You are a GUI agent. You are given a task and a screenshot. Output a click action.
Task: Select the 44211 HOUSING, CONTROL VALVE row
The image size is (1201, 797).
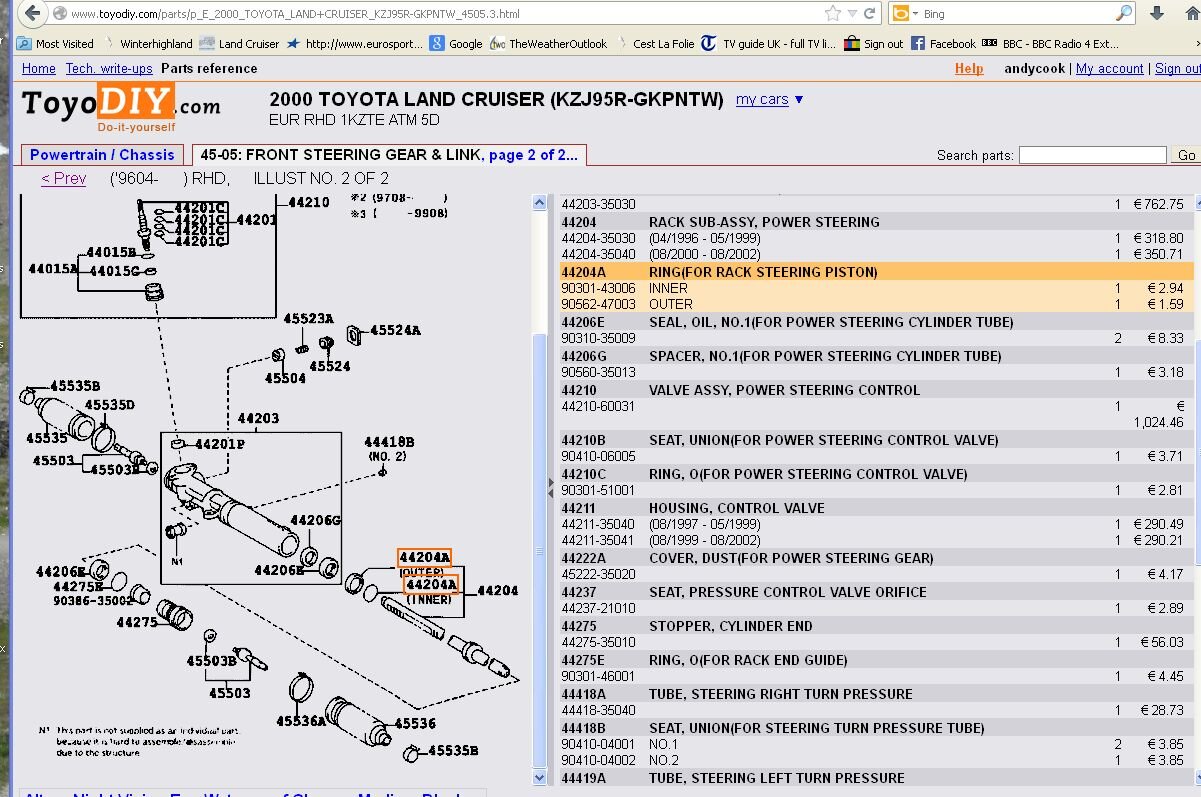coord(876,508)
